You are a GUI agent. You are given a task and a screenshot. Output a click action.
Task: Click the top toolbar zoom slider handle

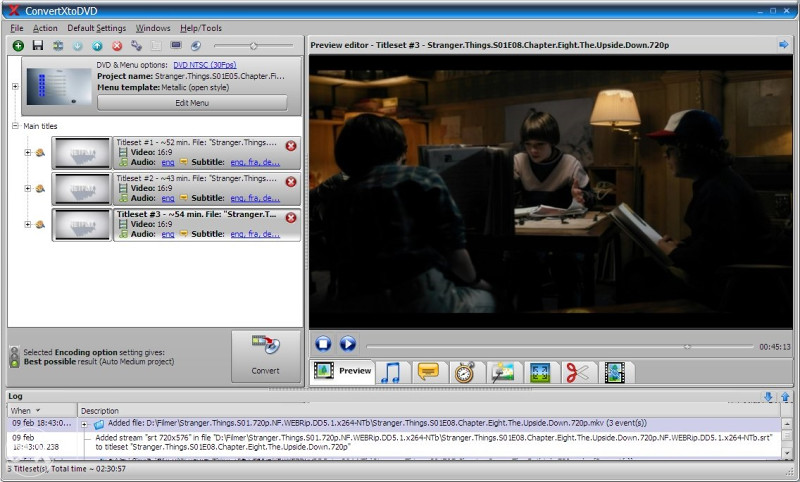tap(253, 46)
